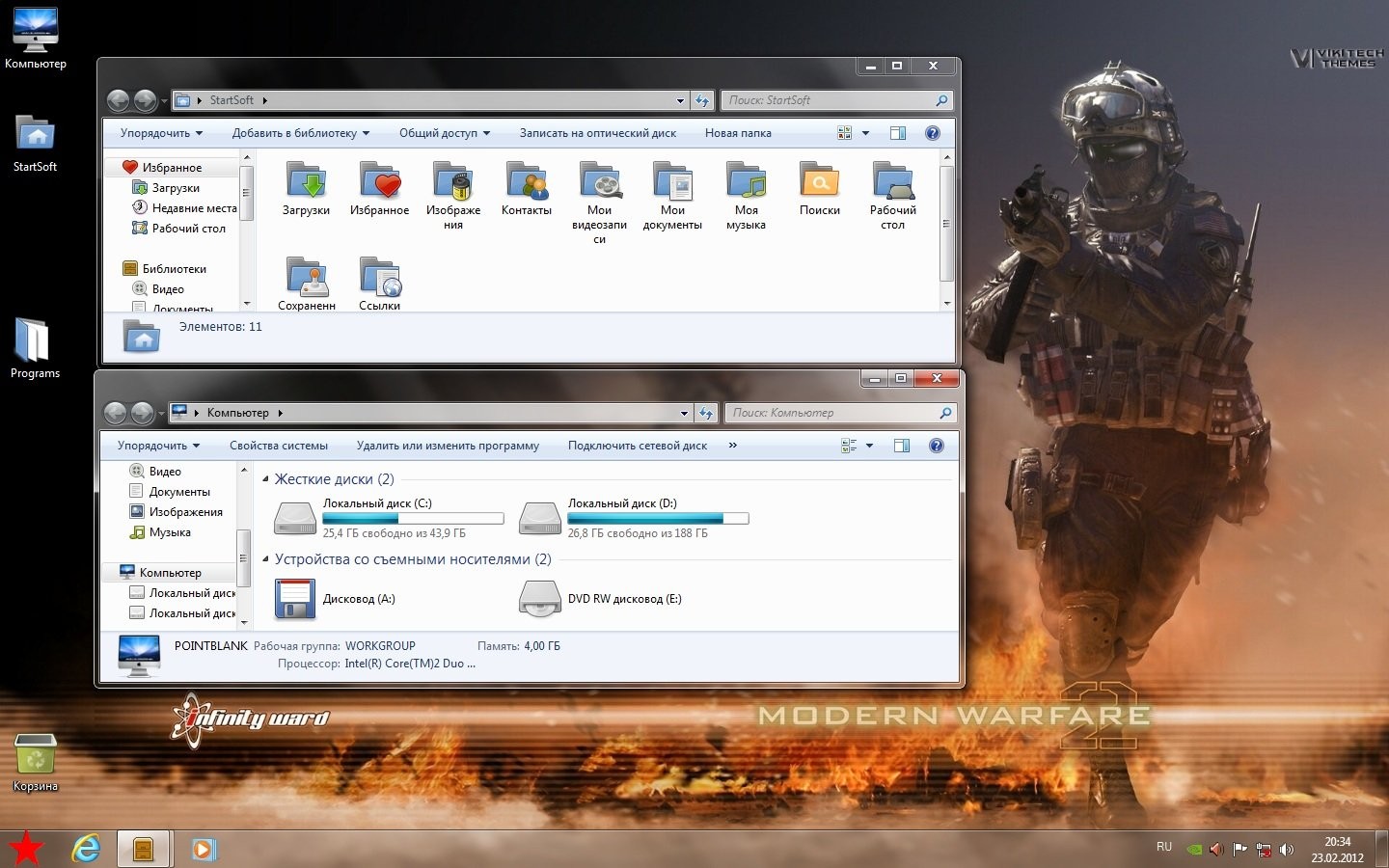Select the Локальный диск (C:) drive icon
1389x868 pixels.
(x=295, y=518)
